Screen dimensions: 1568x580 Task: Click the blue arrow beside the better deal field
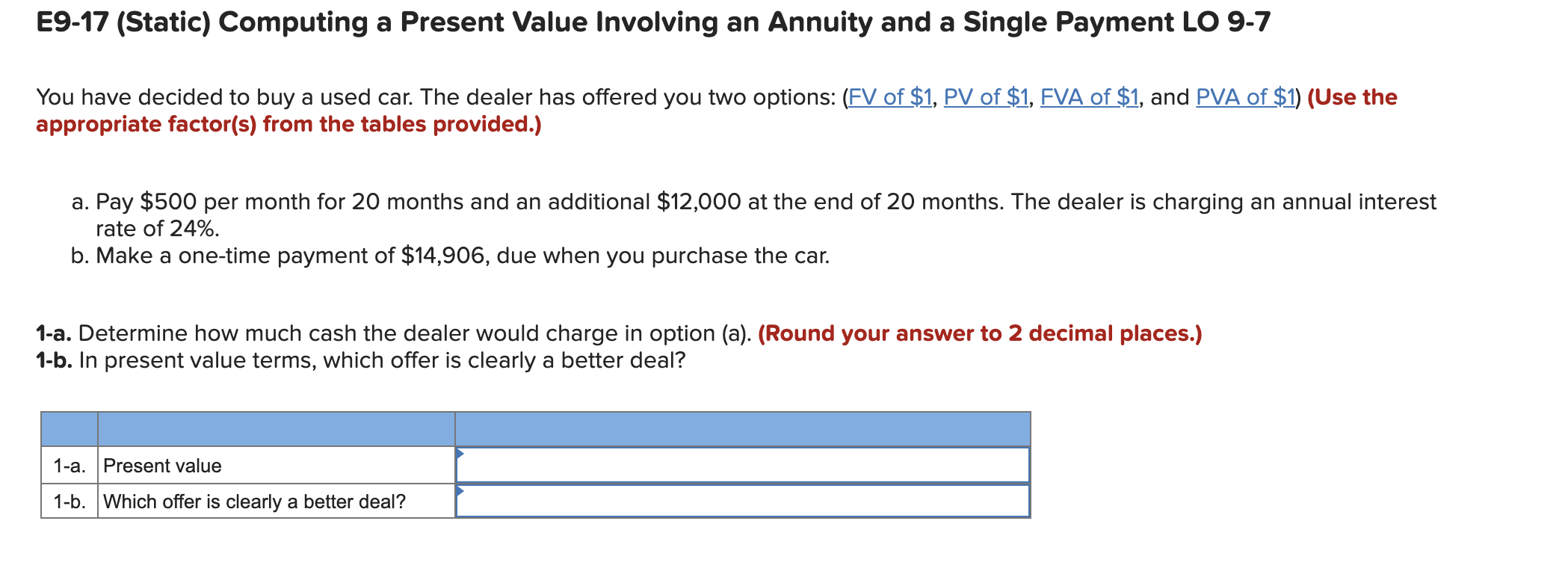(459, 490)
